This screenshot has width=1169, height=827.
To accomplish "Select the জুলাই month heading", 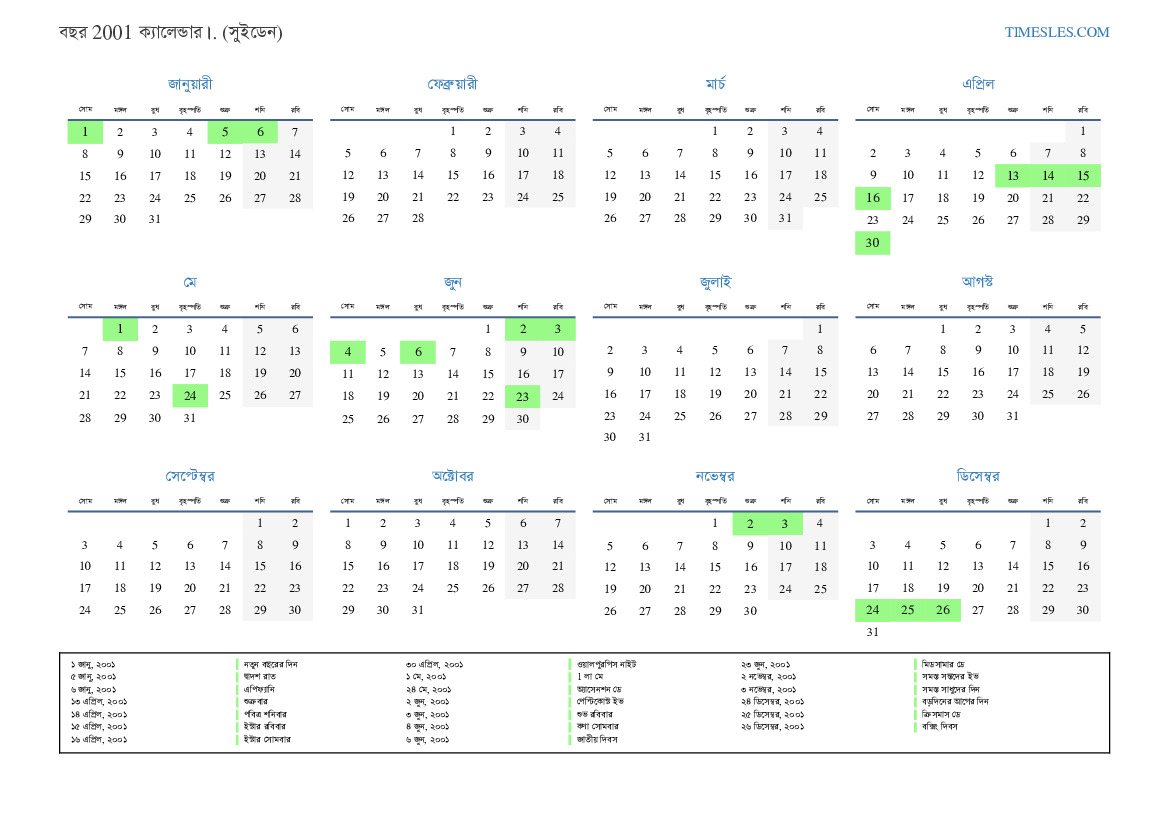I will coord(715,282).
